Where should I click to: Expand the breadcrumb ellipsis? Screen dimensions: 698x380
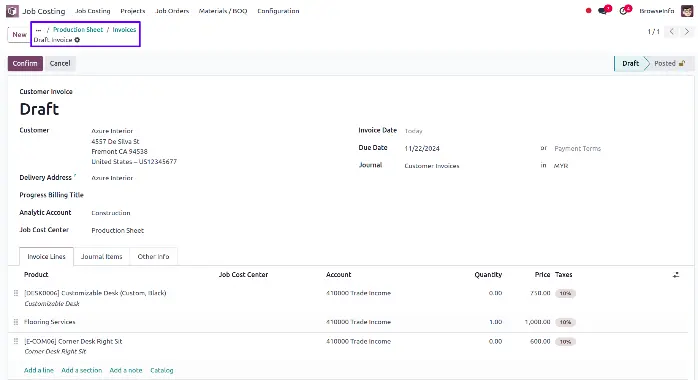[x=38, y=30]
